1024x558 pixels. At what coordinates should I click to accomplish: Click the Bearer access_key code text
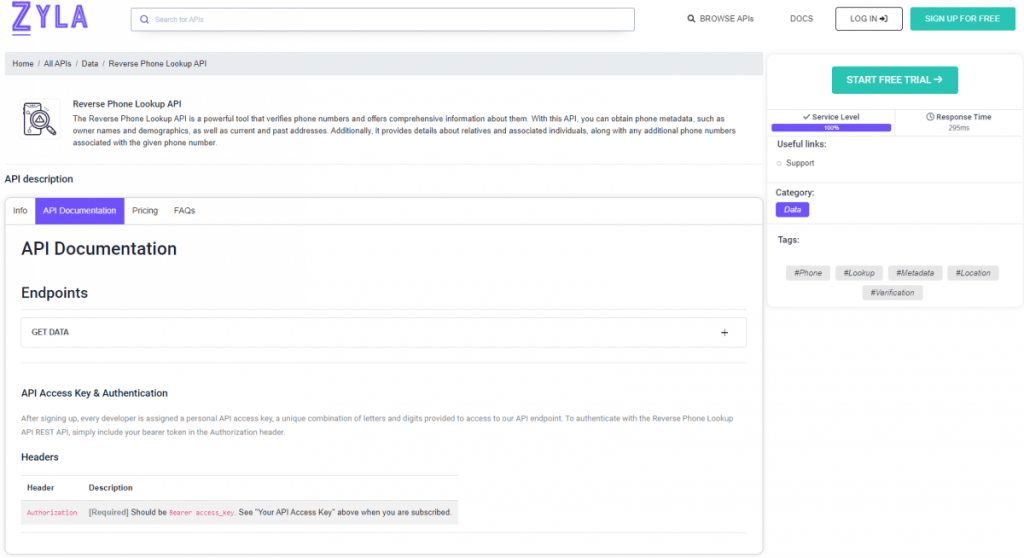(x=201, y=513)
